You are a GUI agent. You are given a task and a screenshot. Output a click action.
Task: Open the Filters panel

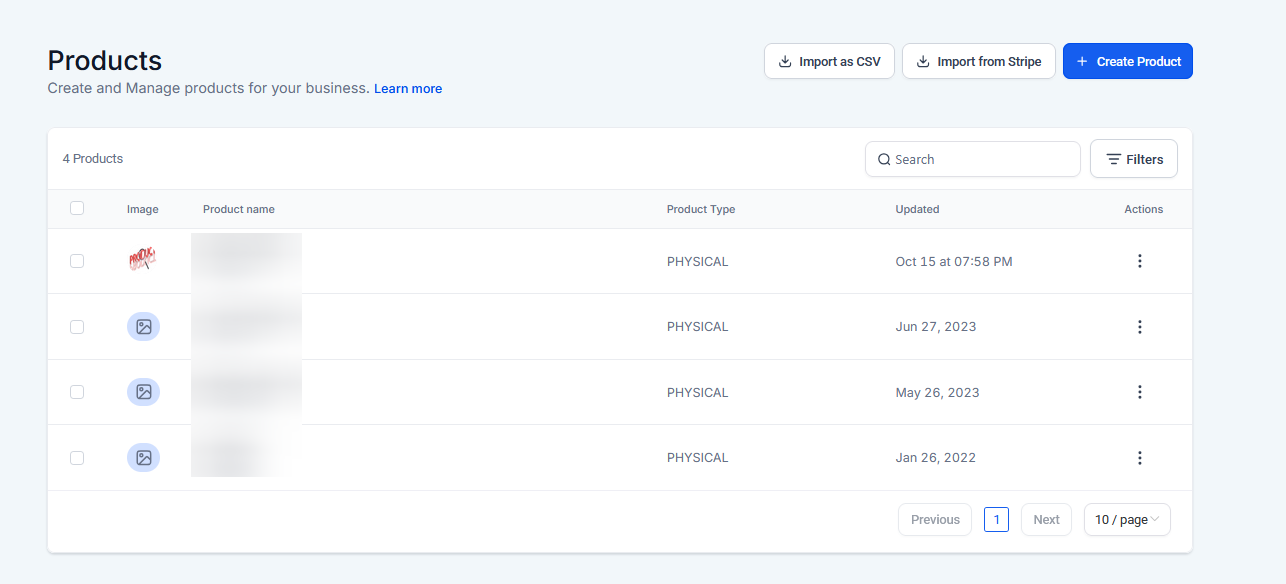[x=1133, y=159]
